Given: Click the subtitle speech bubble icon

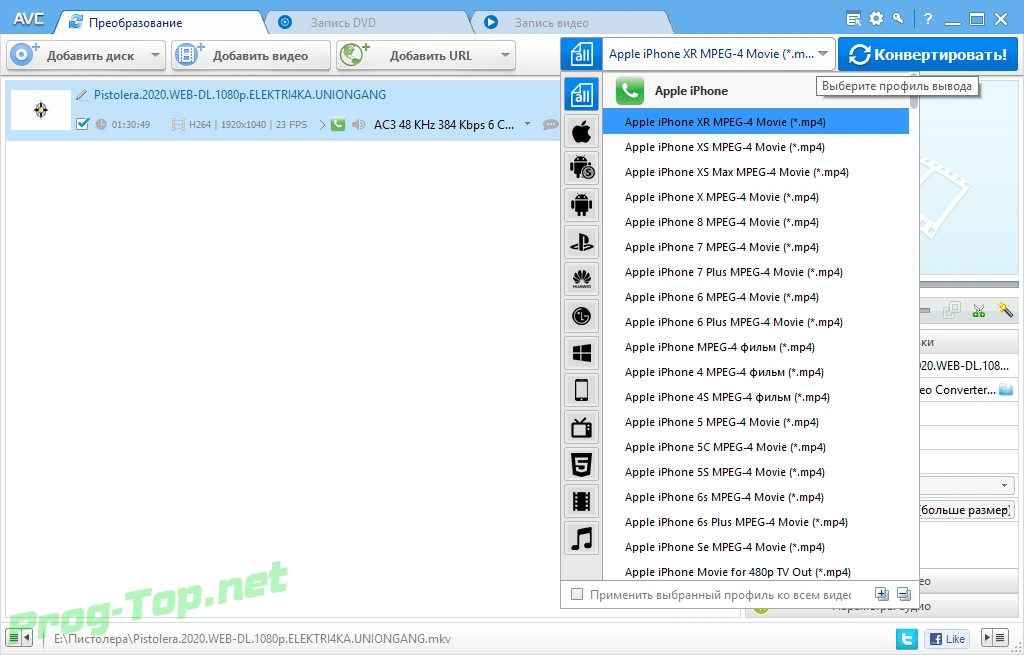Looking at the screenshot, I should 551,124.
